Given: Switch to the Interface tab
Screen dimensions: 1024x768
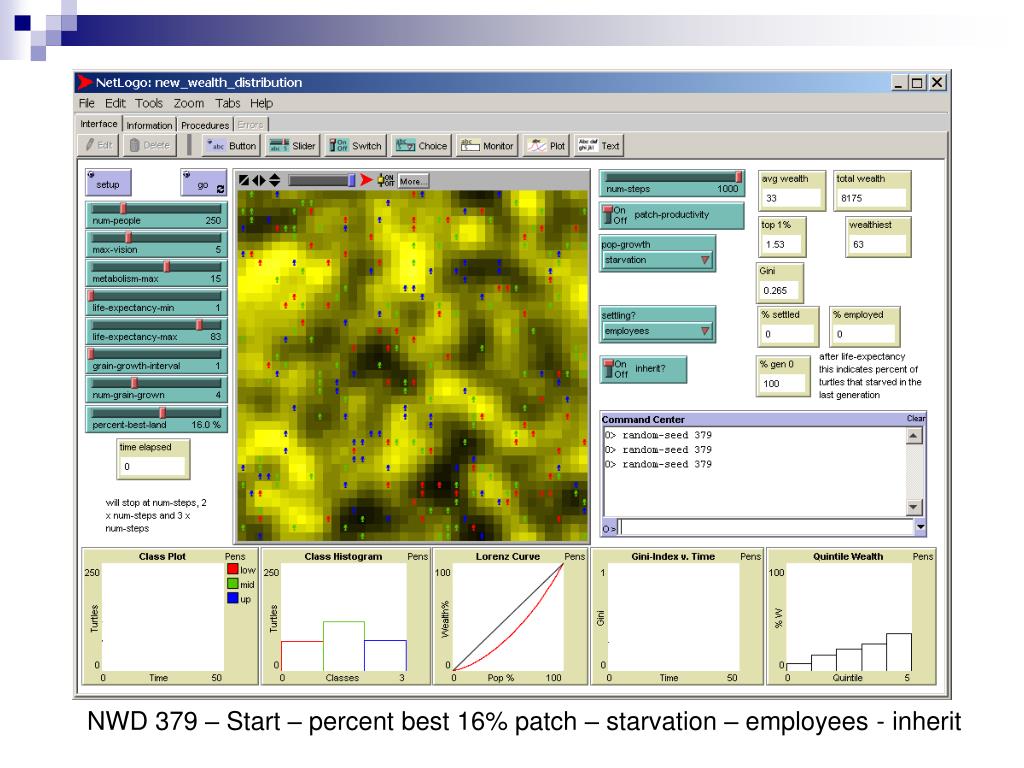Looking at the screenshot, I should click(x=99, y=124).
